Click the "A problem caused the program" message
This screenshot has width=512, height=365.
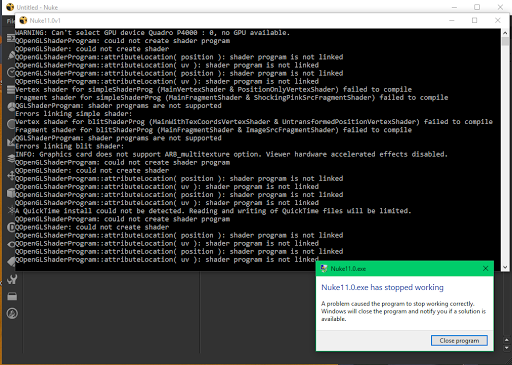pos(403,311)
